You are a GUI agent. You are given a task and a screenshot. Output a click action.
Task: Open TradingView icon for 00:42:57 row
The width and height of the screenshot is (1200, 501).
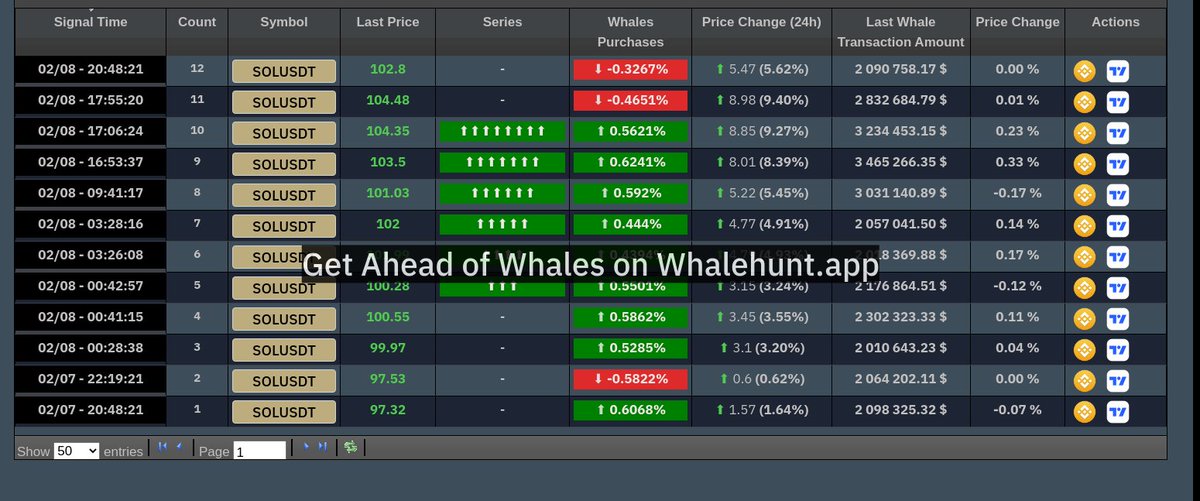pos(1118,288)
